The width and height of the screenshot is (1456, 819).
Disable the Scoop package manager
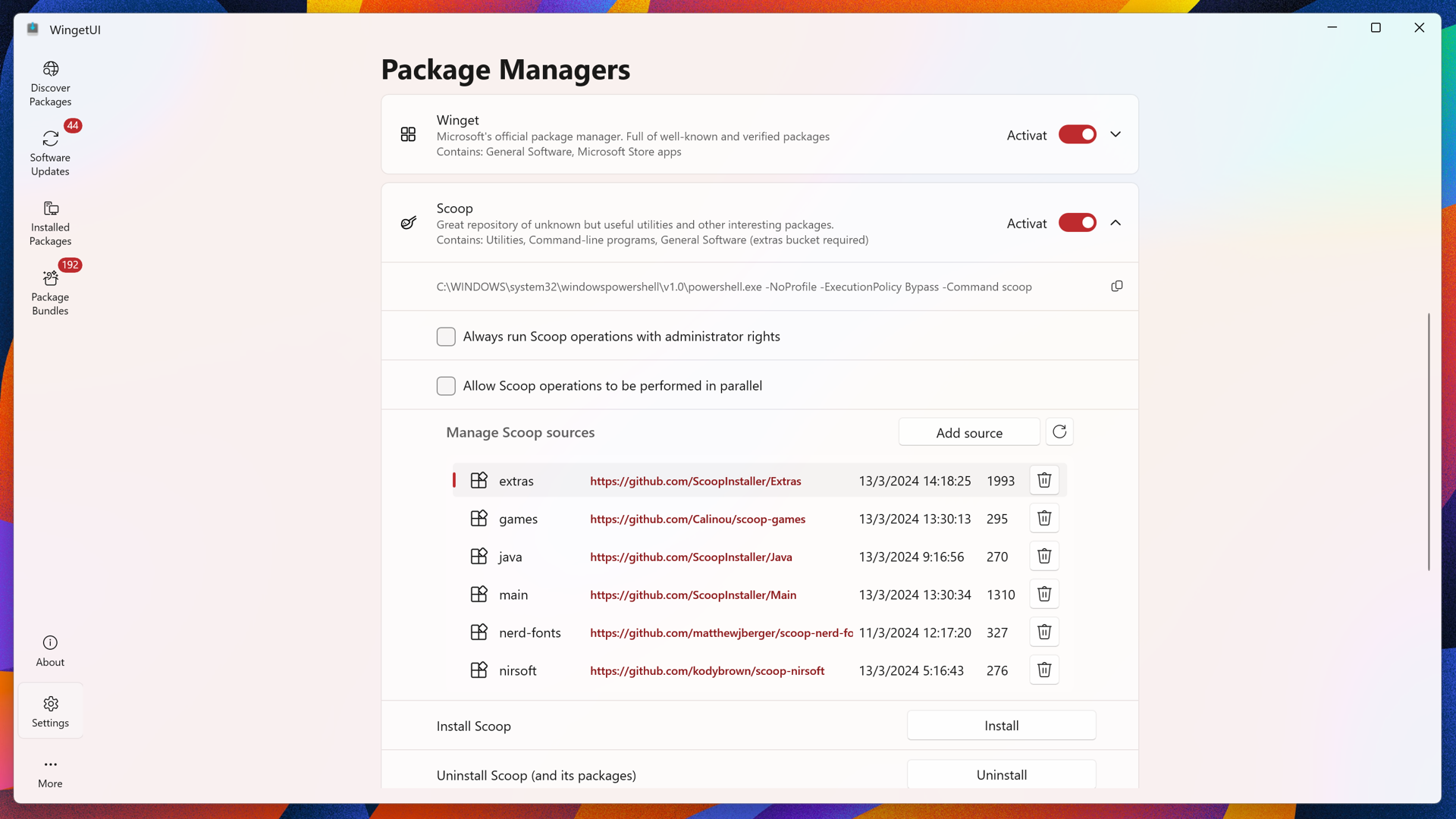(x=1078, y=222)
